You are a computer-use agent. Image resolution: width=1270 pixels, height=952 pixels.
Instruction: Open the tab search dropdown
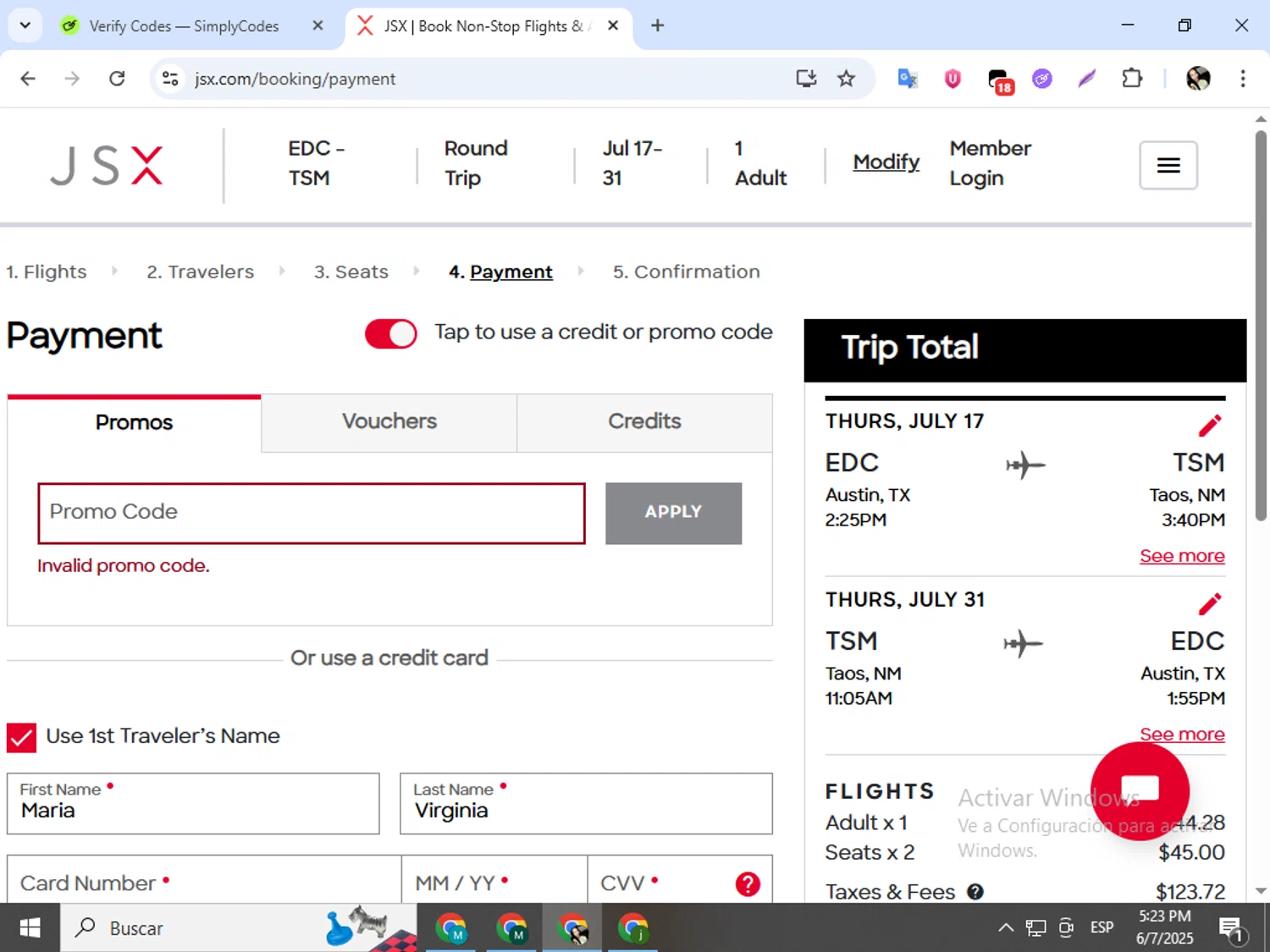pos(25,25)
